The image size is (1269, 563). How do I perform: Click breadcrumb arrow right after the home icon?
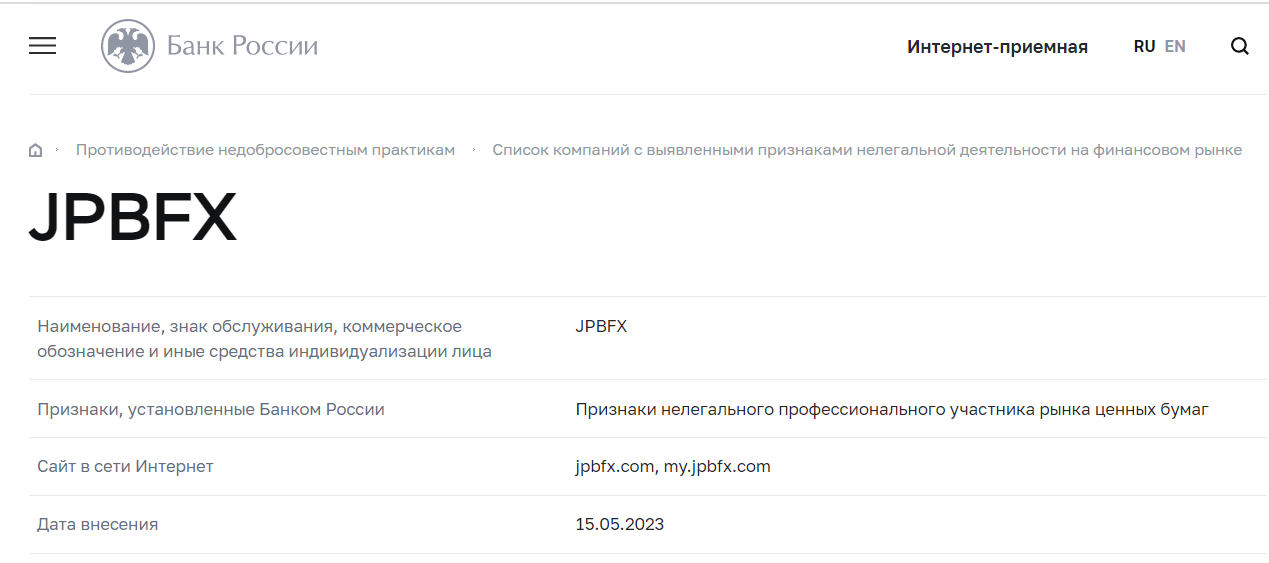coord(58,150)
